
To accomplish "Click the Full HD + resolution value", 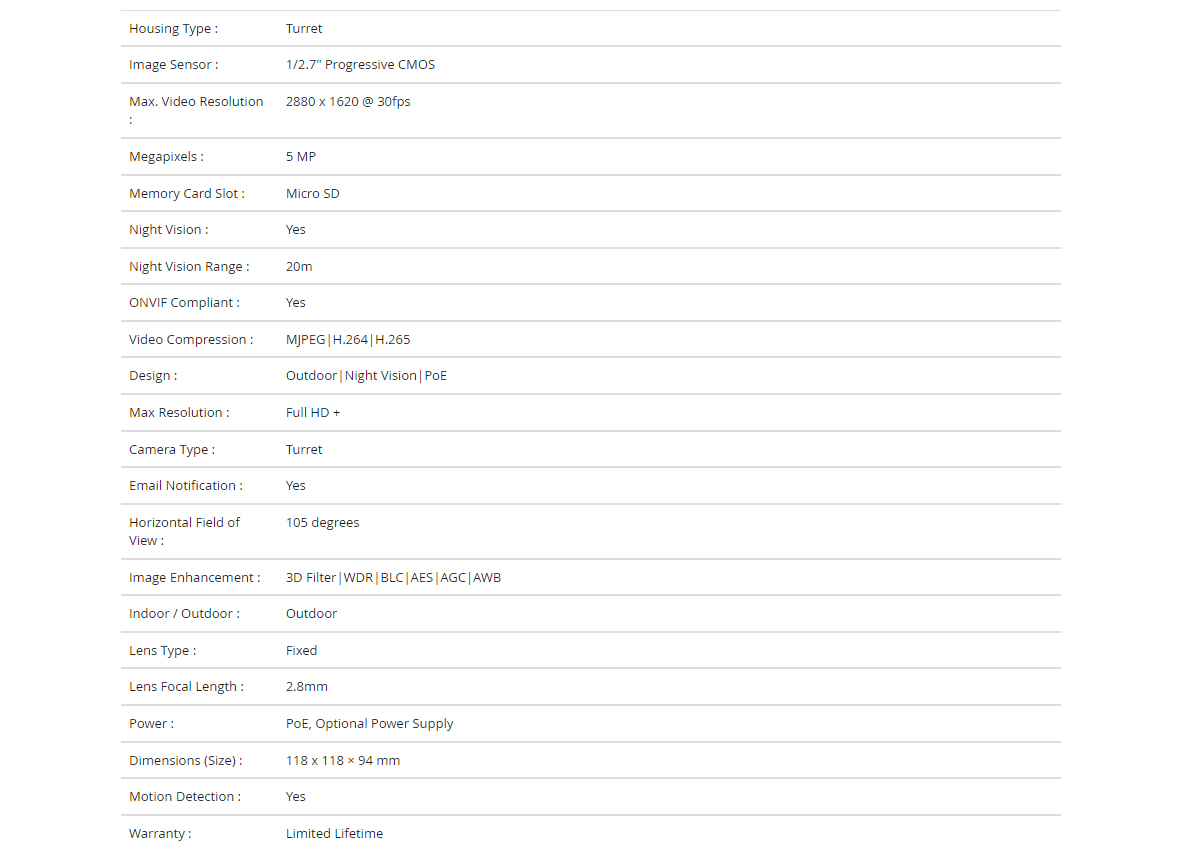I will pos(313,413).
